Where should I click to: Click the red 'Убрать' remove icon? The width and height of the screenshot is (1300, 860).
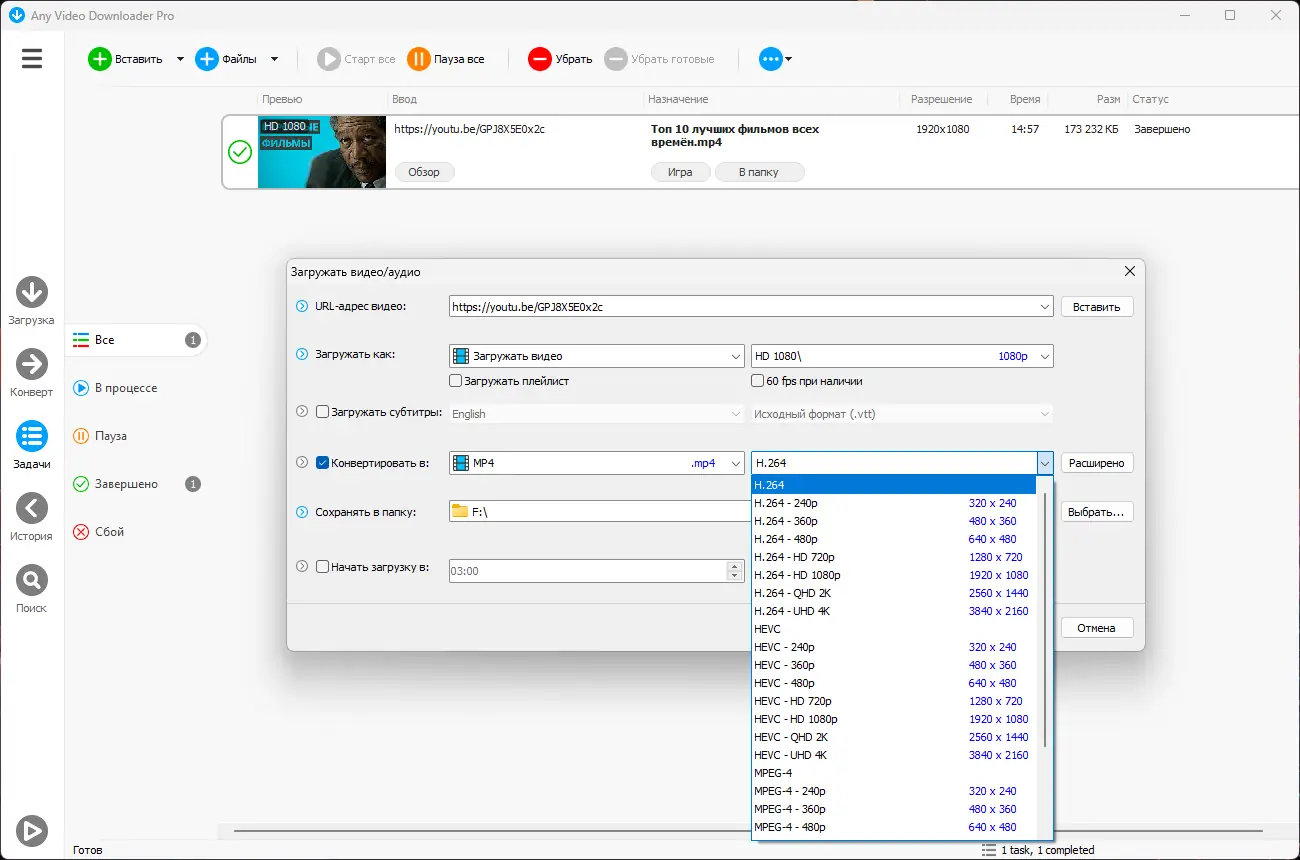(540, 59)
